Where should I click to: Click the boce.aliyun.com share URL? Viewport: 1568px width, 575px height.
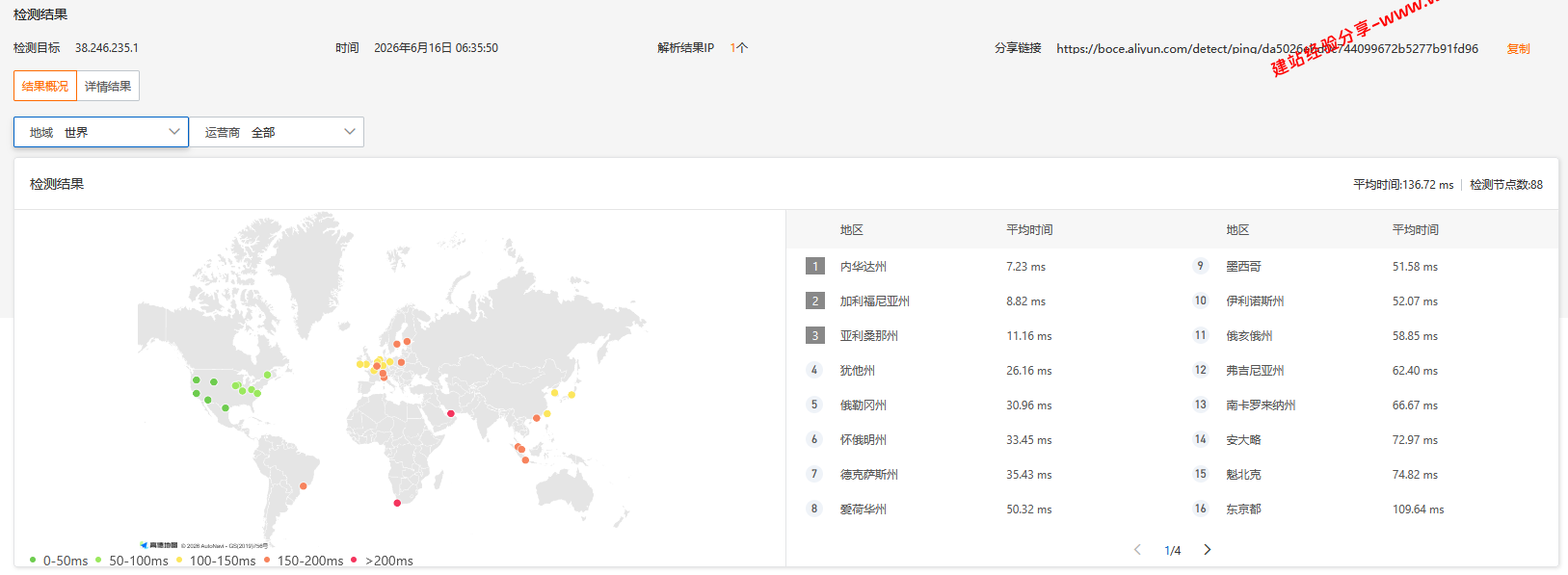[1266, 48]
